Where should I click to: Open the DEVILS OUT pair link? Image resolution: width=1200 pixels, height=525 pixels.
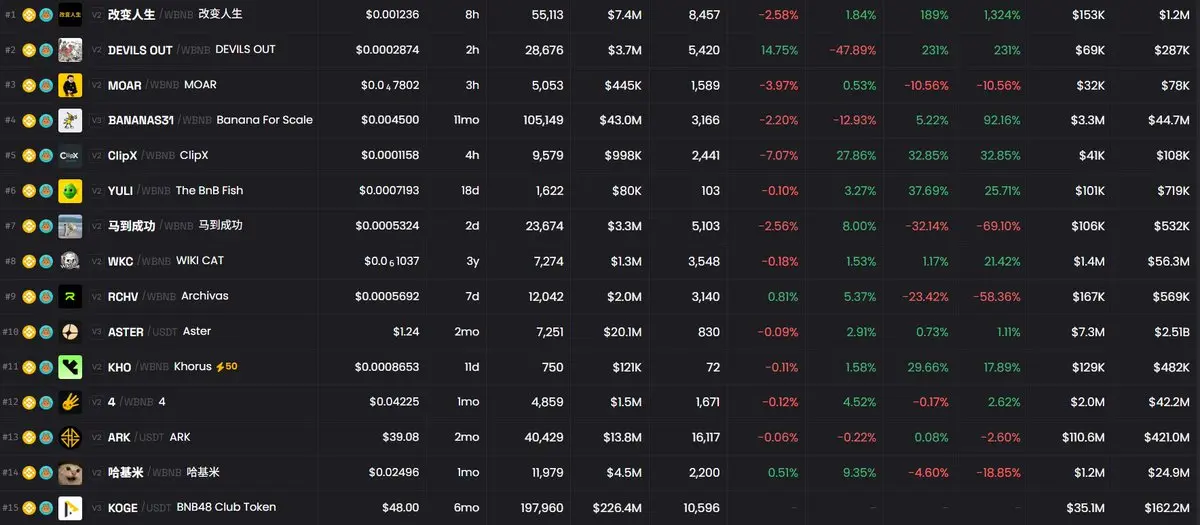click(x=192, y=50)
